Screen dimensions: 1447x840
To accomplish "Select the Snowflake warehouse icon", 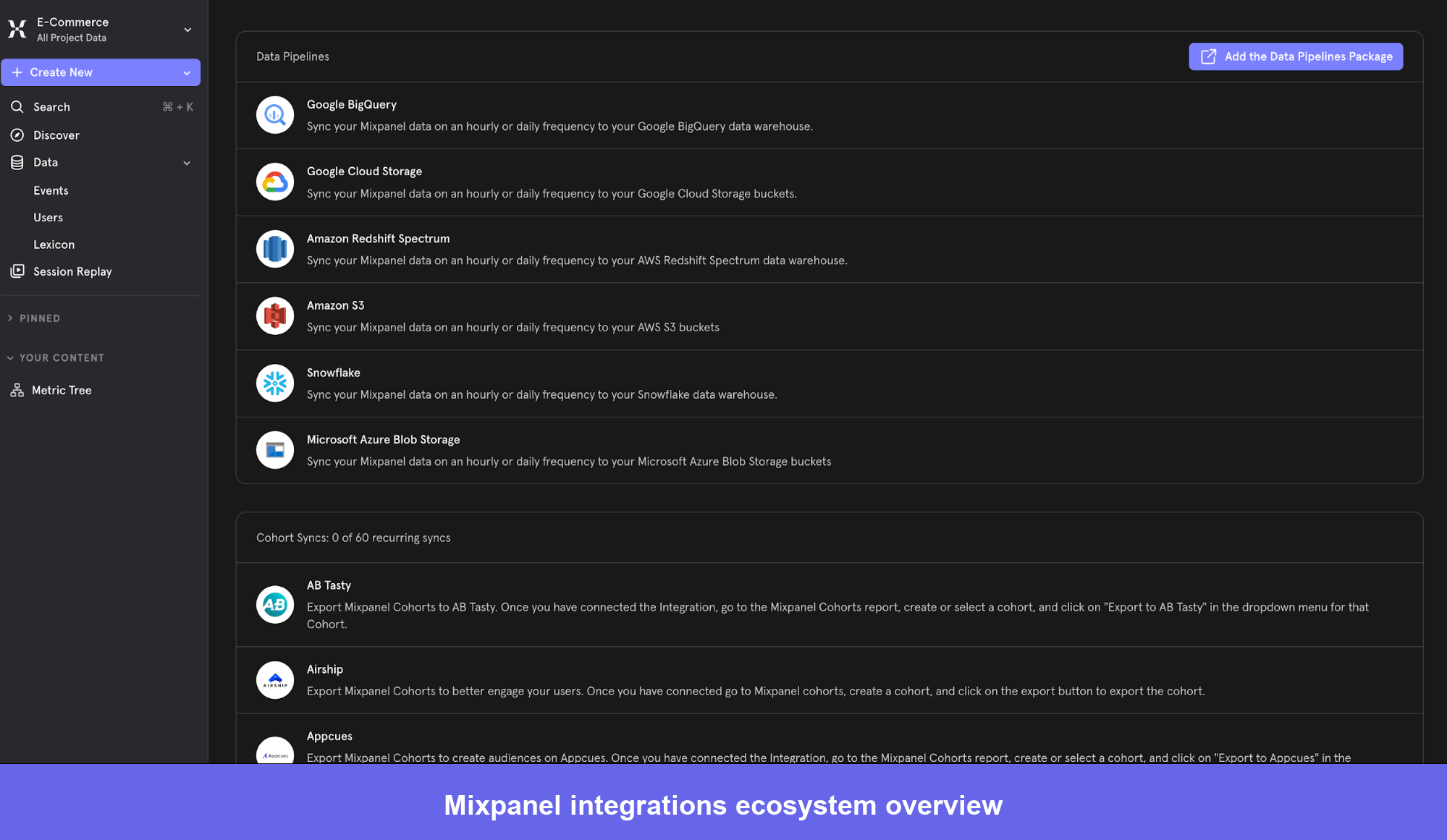I will coord(274,383).
